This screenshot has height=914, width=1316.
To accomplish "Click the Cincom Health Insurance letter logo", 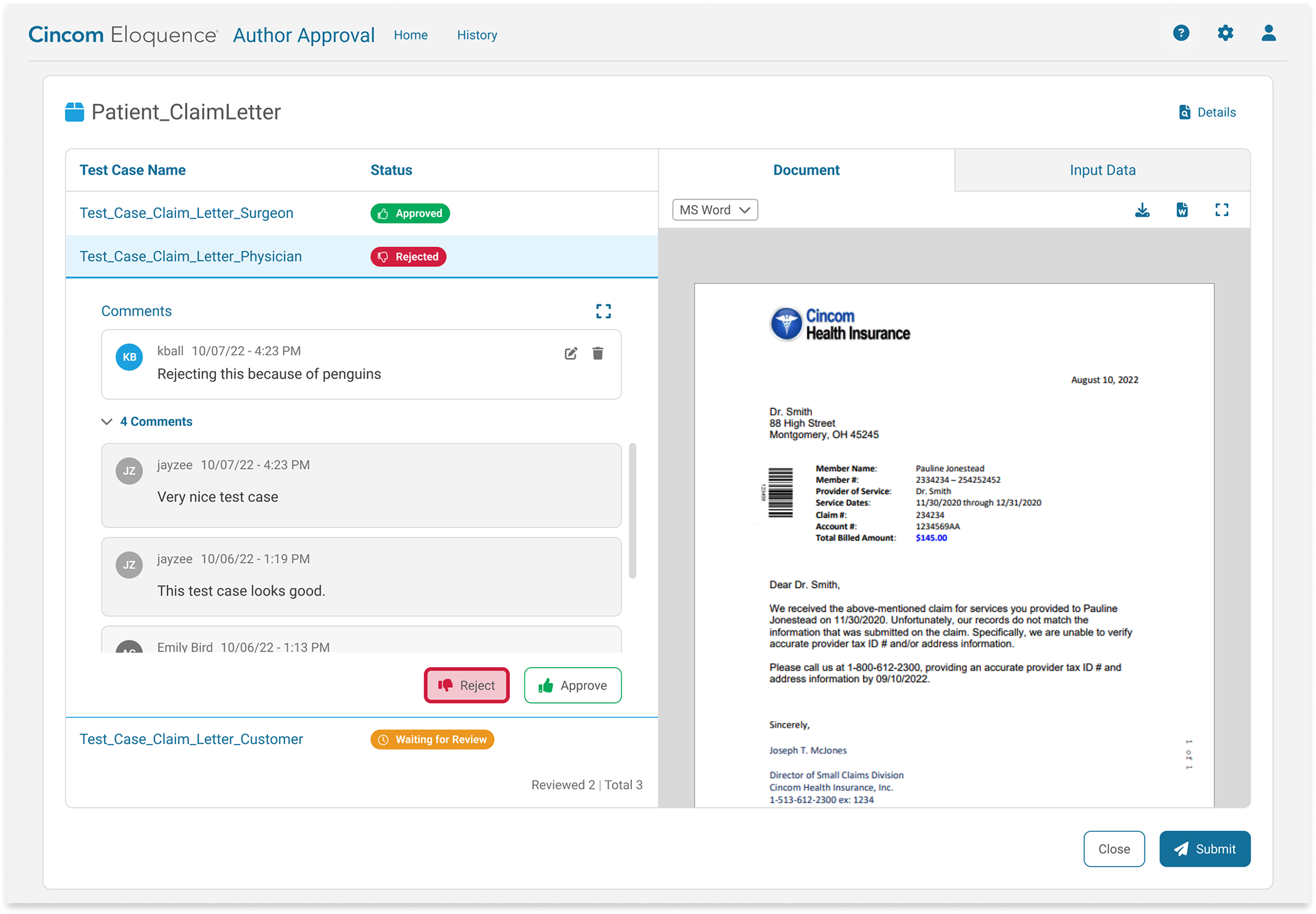I will point(840,324).
